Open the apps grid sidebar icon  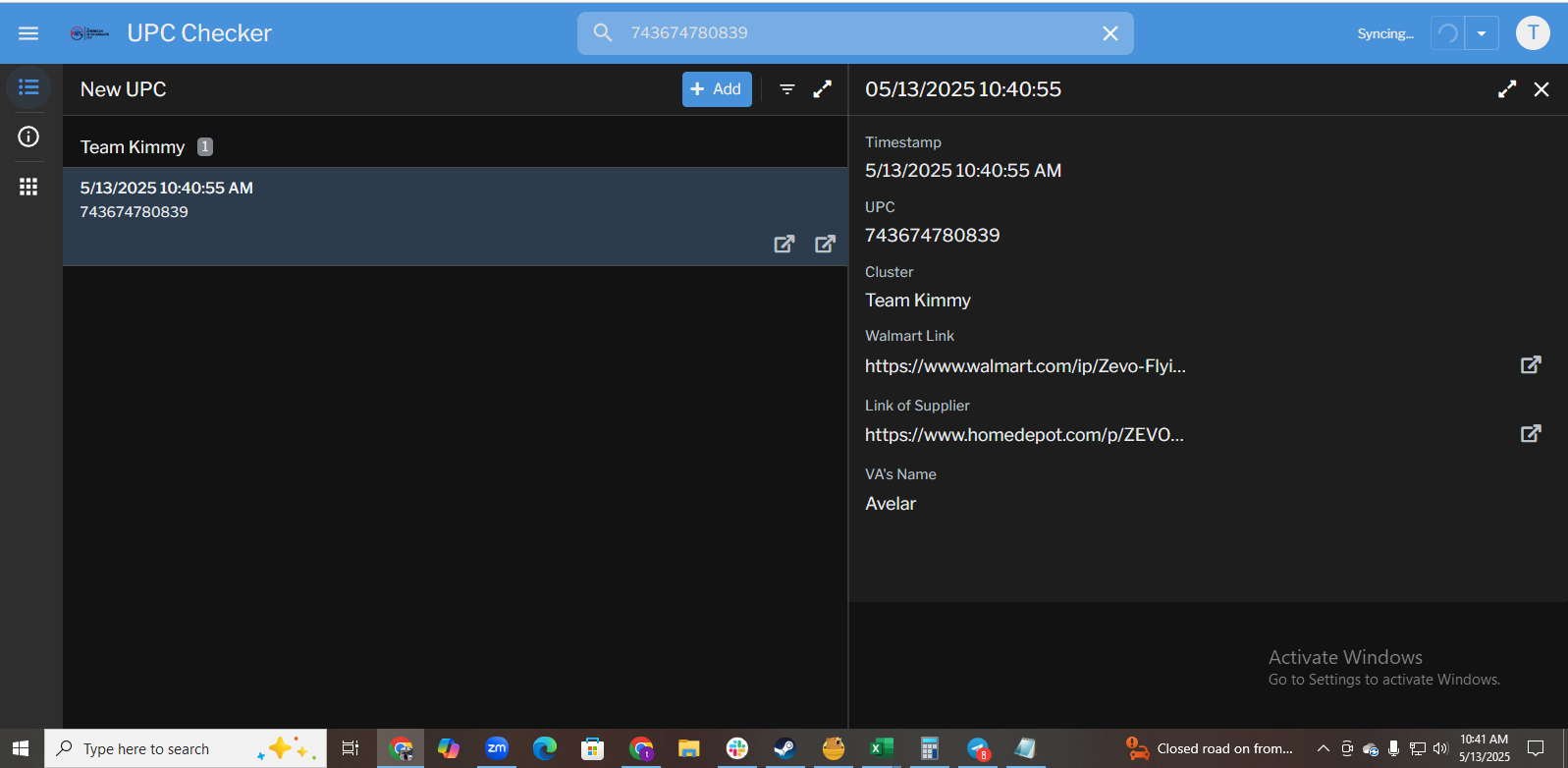click(28, 187)
